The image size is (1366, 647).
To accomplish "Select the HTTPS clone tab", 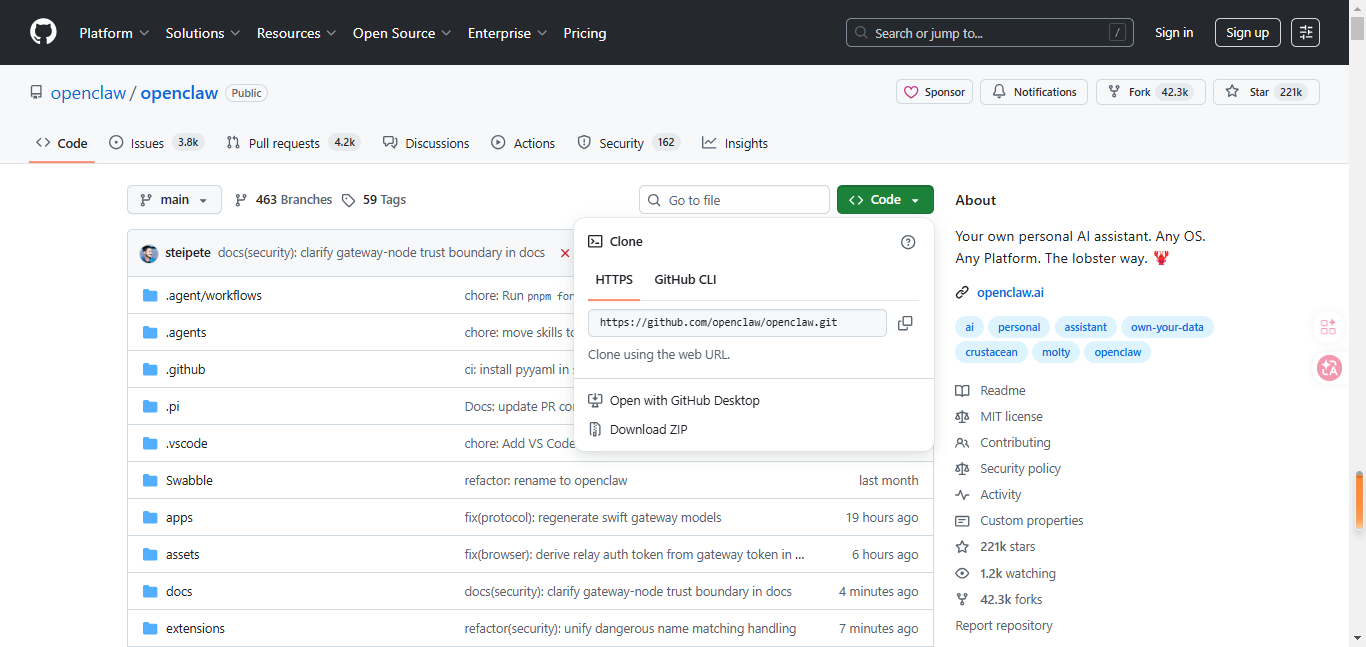I will (x=614, y=280).
